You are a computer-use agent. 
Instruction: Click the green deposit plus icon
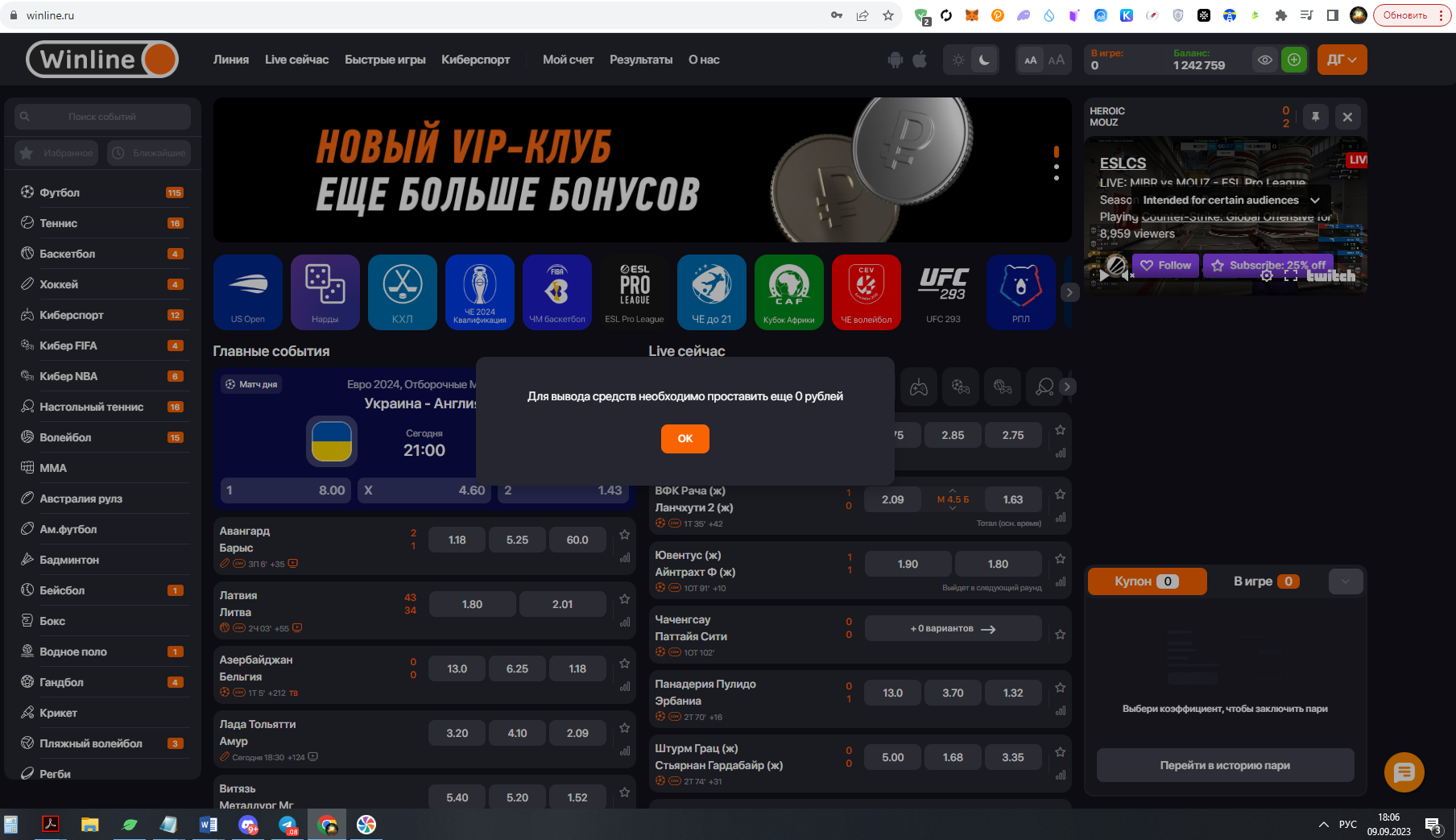point(1294,60)
